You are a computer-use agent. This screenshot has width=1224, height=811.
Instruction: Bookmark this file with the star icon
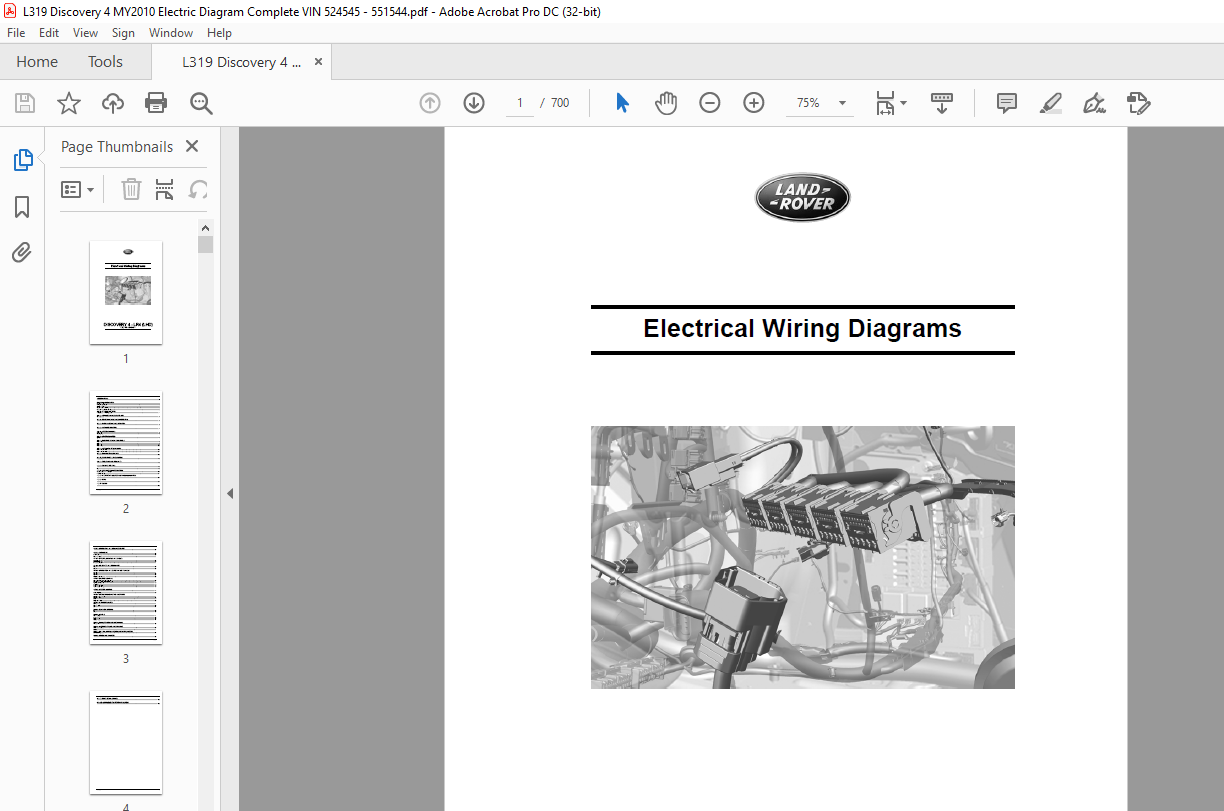68,103
